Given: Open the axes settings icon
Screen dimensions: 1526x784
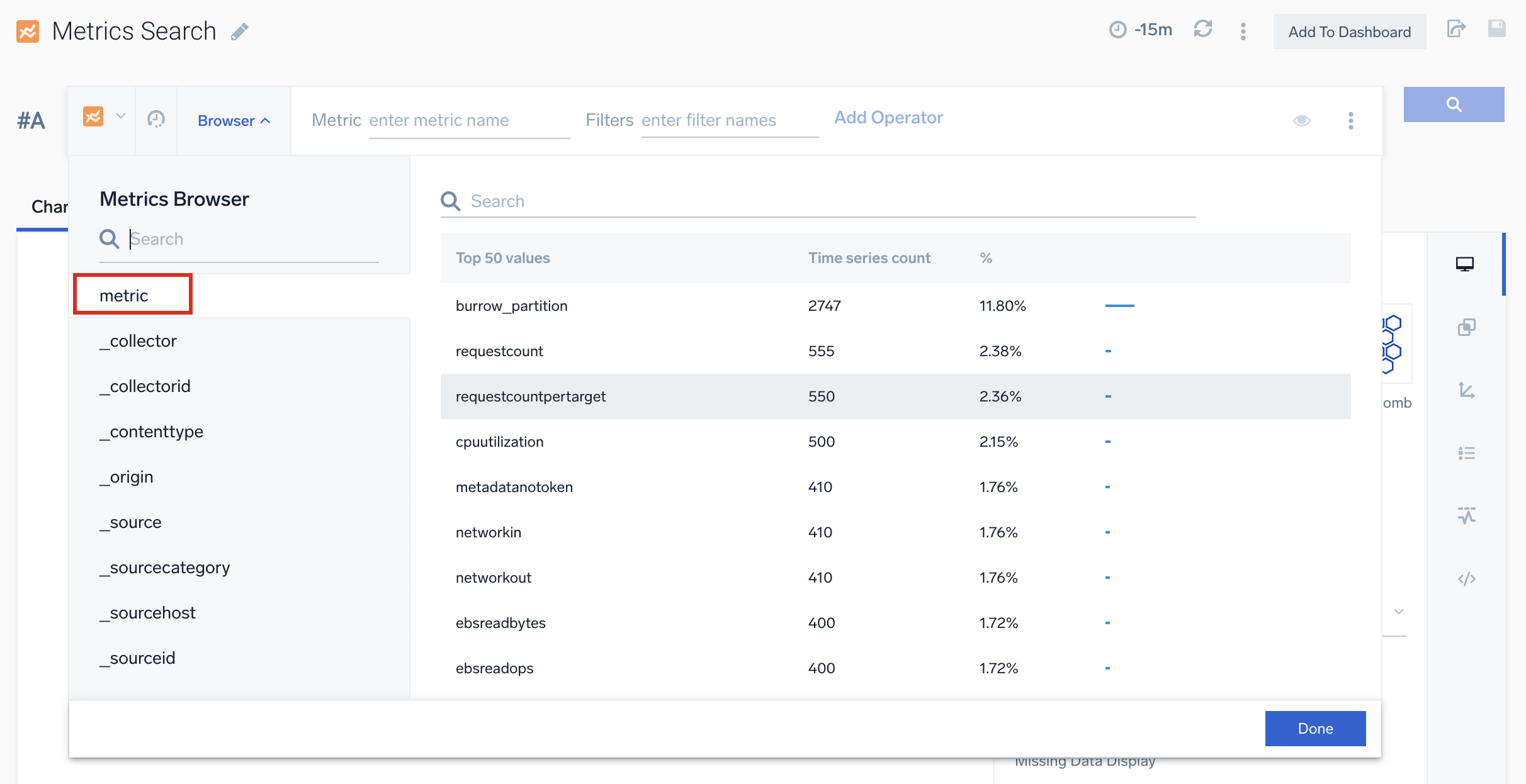Looking at the screenshot, I should pyautogui.click(x=1466, y=390).
